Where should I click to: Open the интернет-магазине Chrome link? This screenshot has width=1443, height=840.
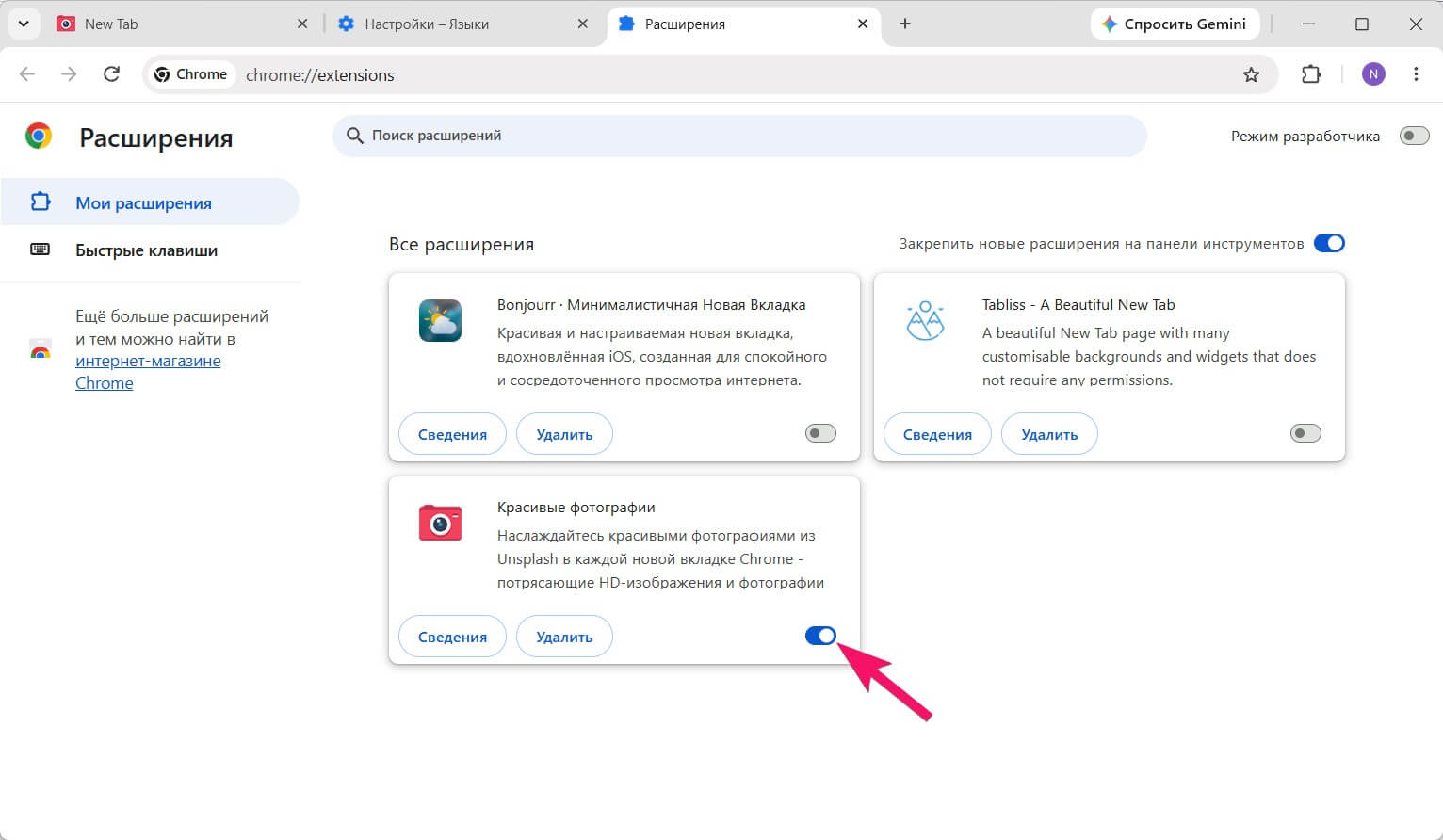click(148, 372)
